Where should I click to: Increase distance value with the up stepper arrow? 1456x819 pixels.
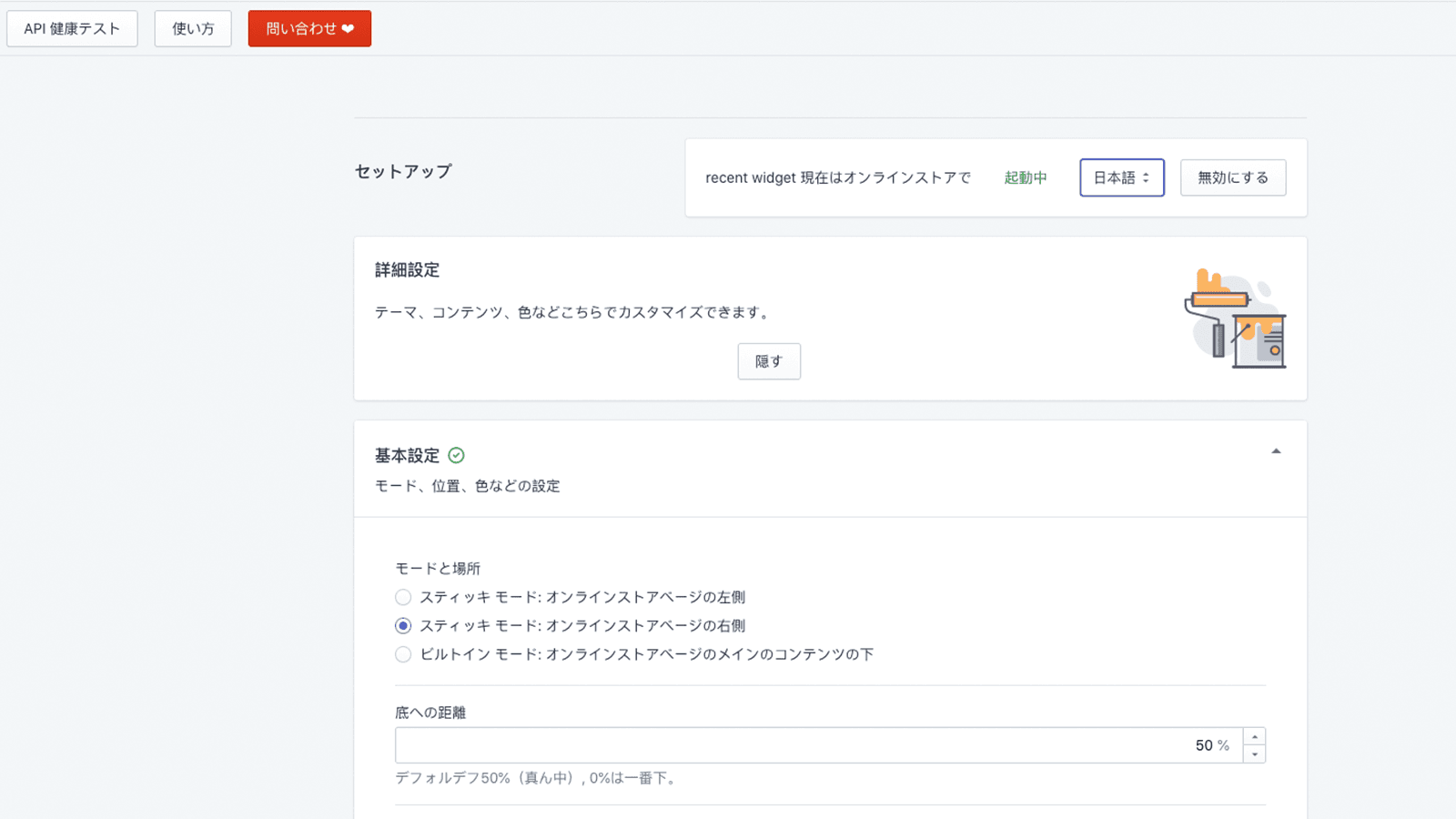click(x=1254, y=736)
